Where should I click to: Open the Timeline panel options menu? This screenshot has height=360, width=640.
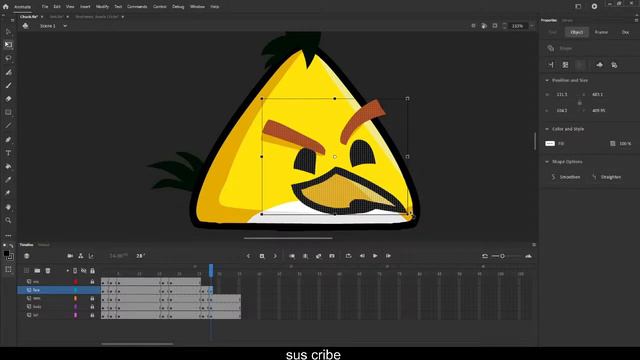tap(534, 245)
